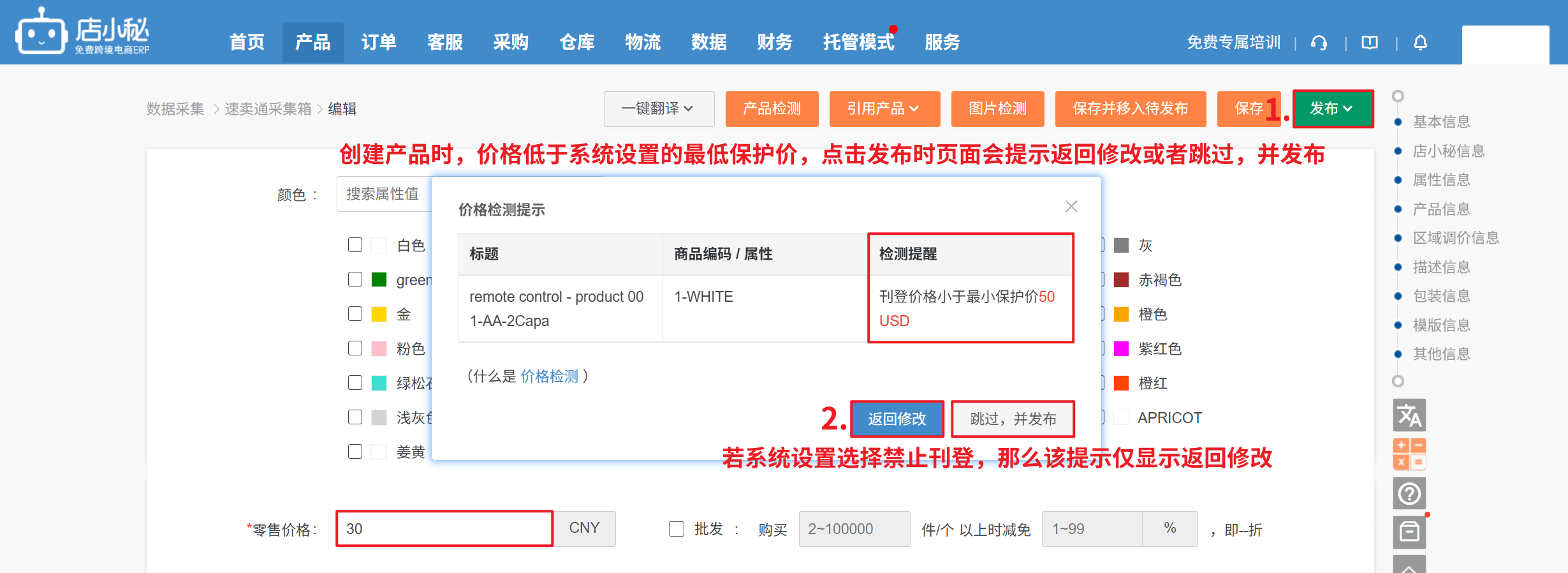The image size is (1568, 573).
Task: Check the 白色 color checkbox
Action: point(355,245)
